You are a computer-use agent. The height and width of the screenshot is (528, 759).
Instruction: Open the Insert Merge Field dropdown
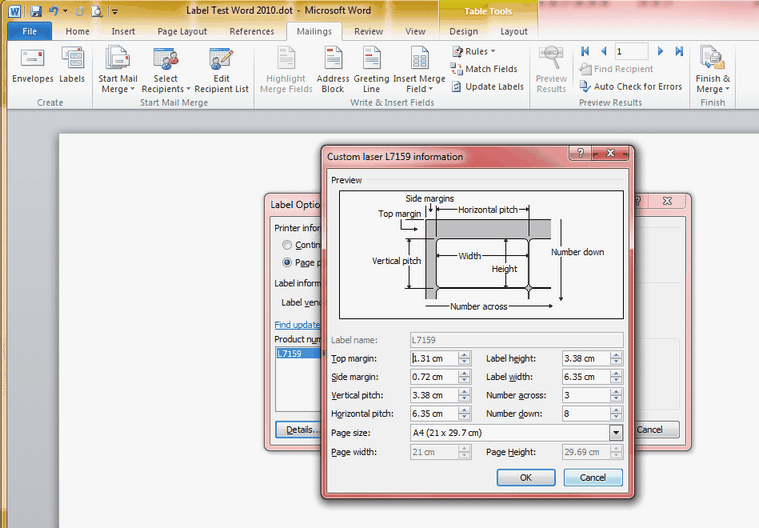coord(419,70)
